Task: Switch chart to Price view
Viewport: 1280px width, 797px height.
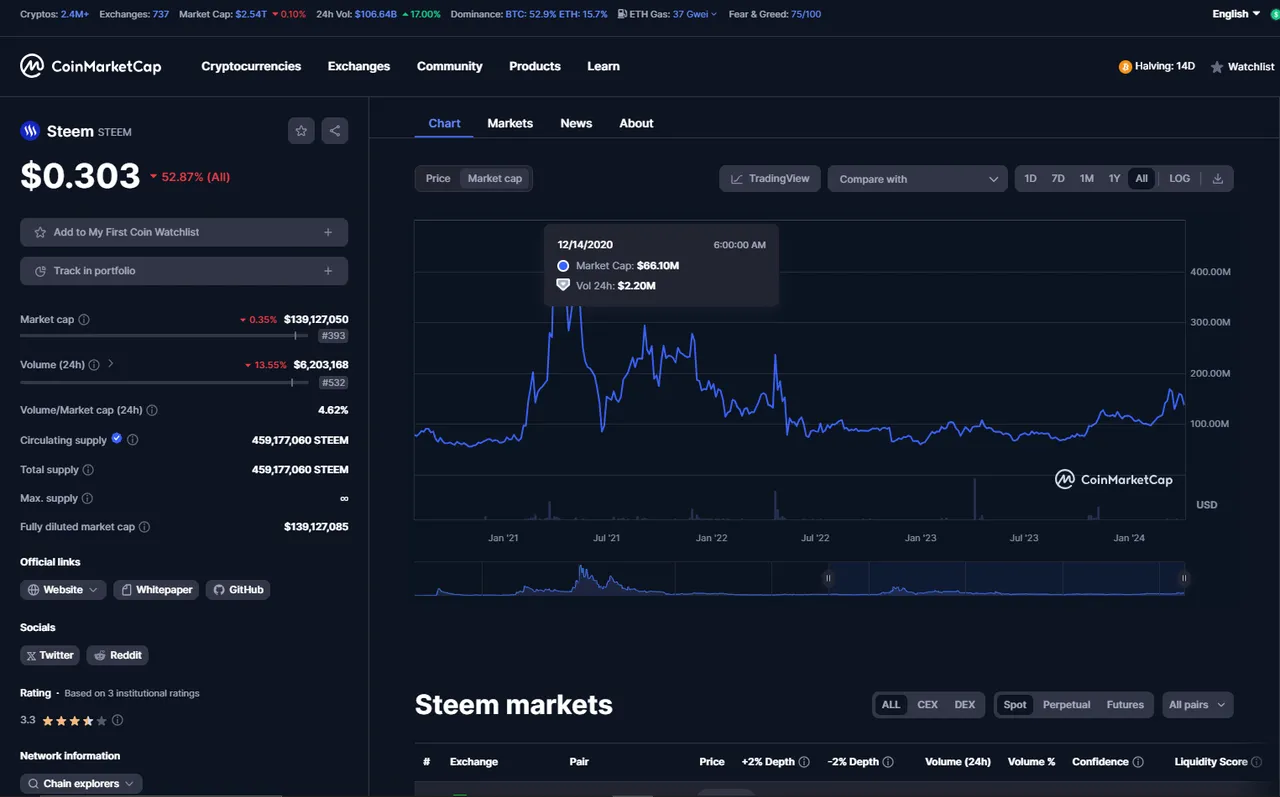Action: click(x=438, y=179)
